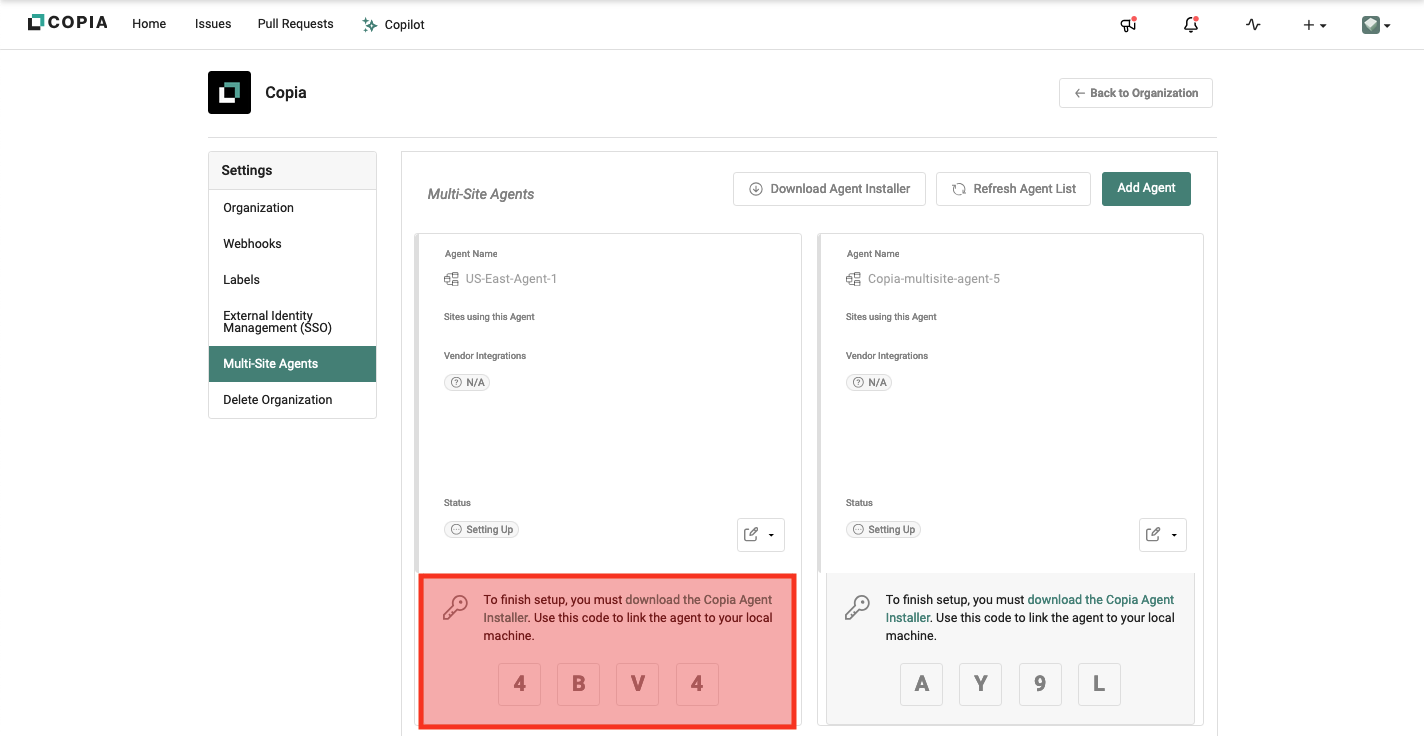This screenshot has height=736, width=1424.
Task: Open Copilot from the top navigation
Action: click(x=394, y=25)
